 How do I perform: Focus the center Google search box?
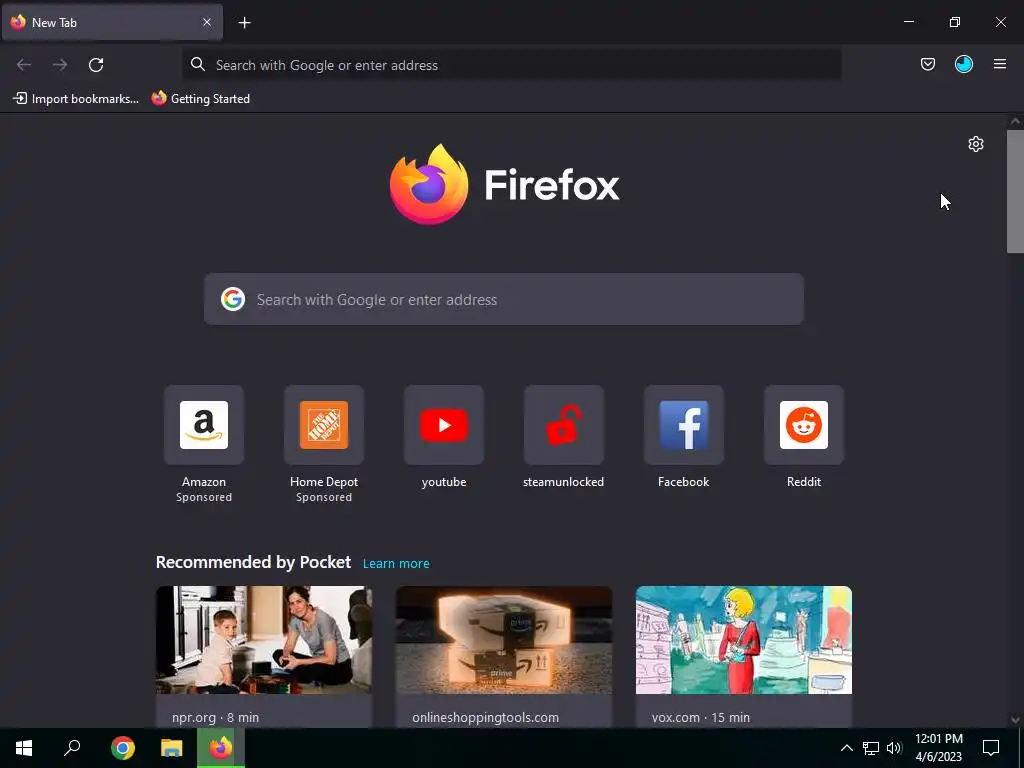[x=504, y=299]
